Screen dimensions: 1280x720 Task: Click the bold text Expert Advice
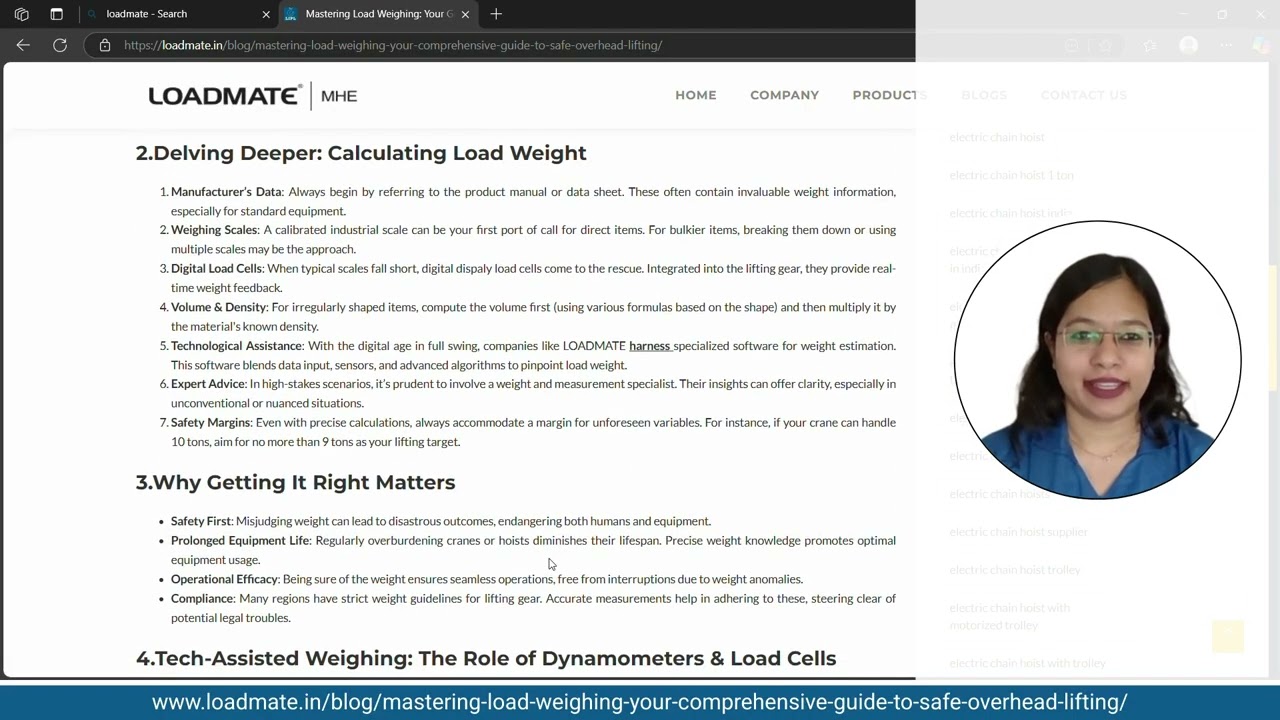click(x=208, y=384)
